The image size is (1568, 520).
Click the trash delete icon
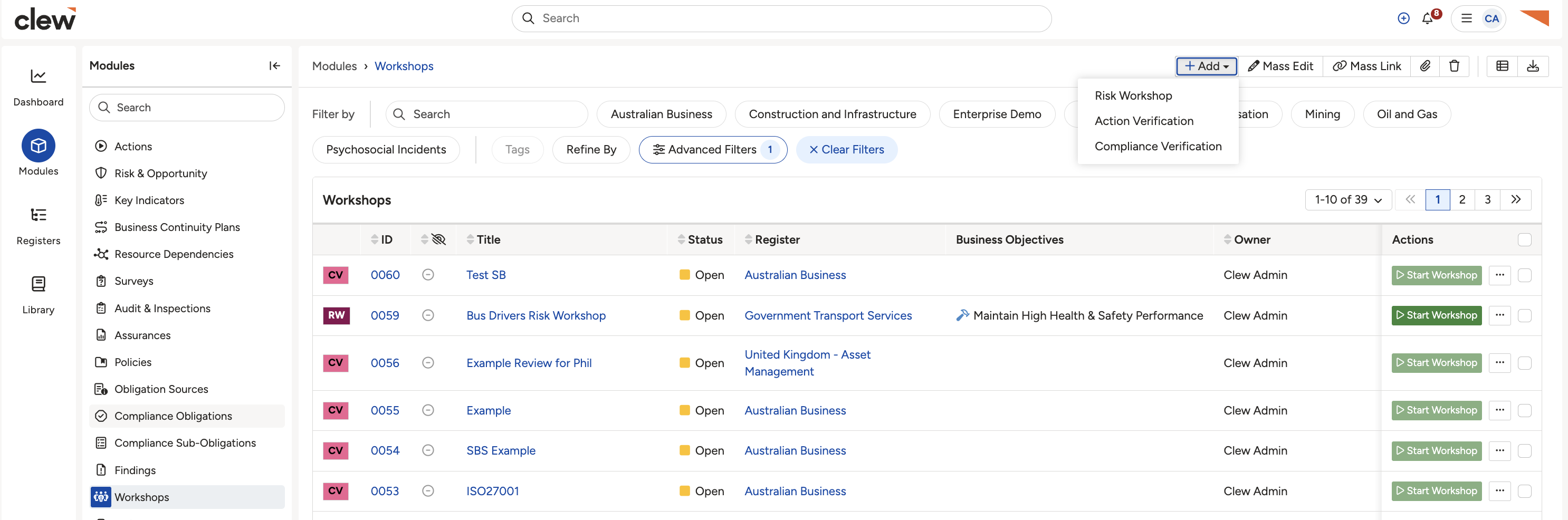click(x=1454, y=66)
